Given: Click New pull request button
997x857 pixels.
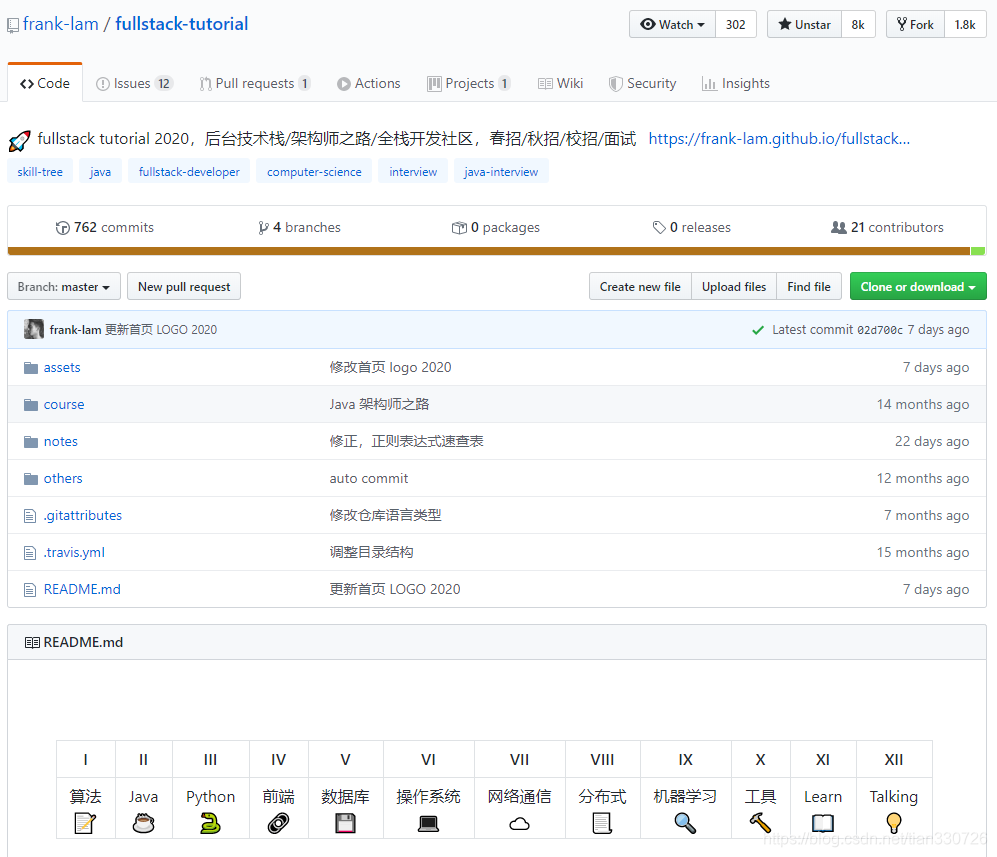Looking at the screenshot, I should click(184, 287).
